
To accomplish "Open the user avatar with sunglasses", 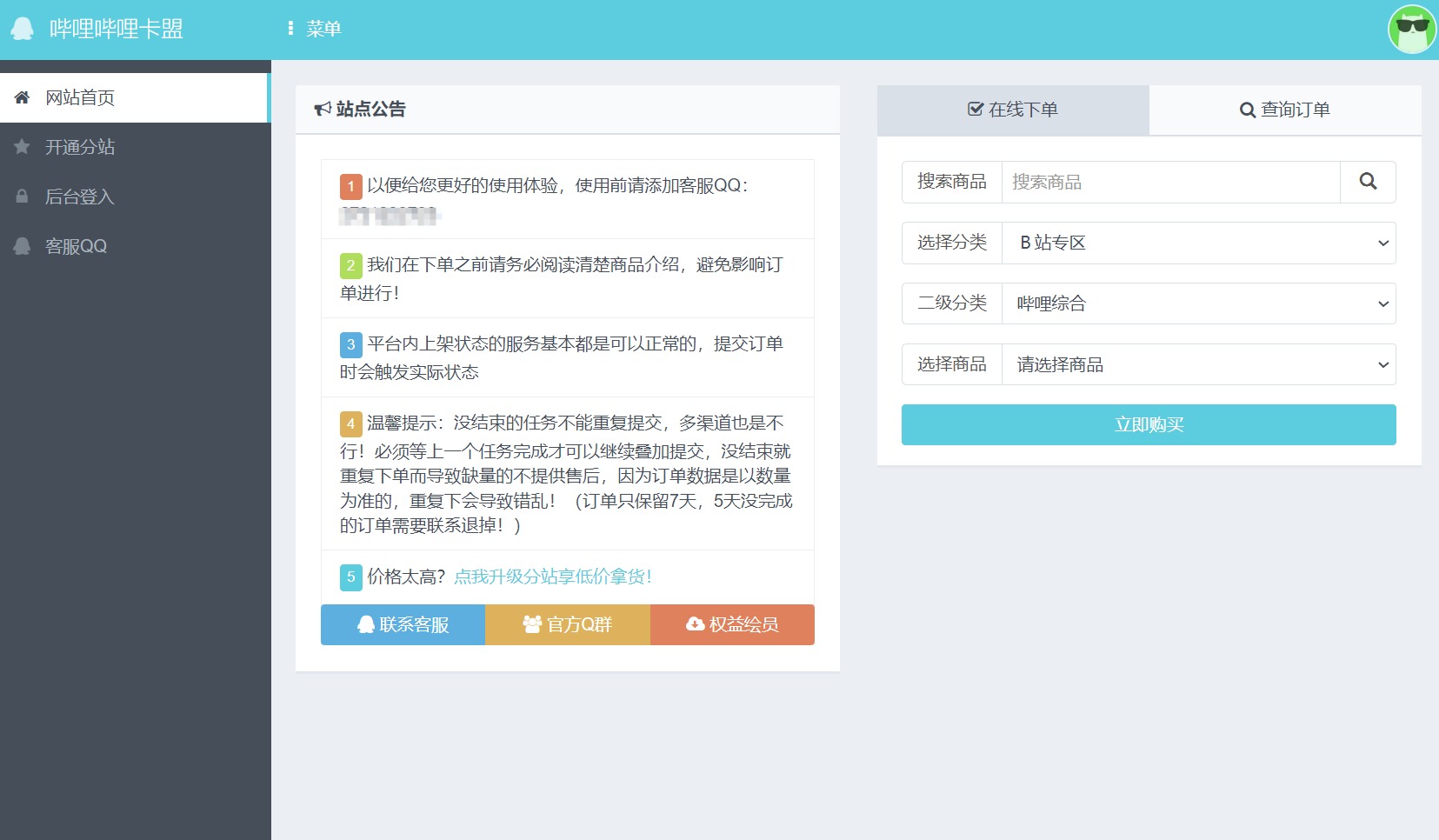I will (x=1412, y=29).
